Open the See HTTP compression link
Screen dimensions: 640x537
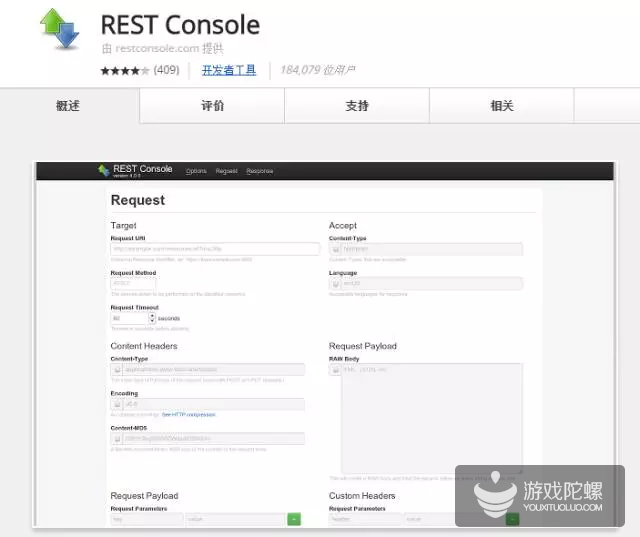click(x=189, y=415)
